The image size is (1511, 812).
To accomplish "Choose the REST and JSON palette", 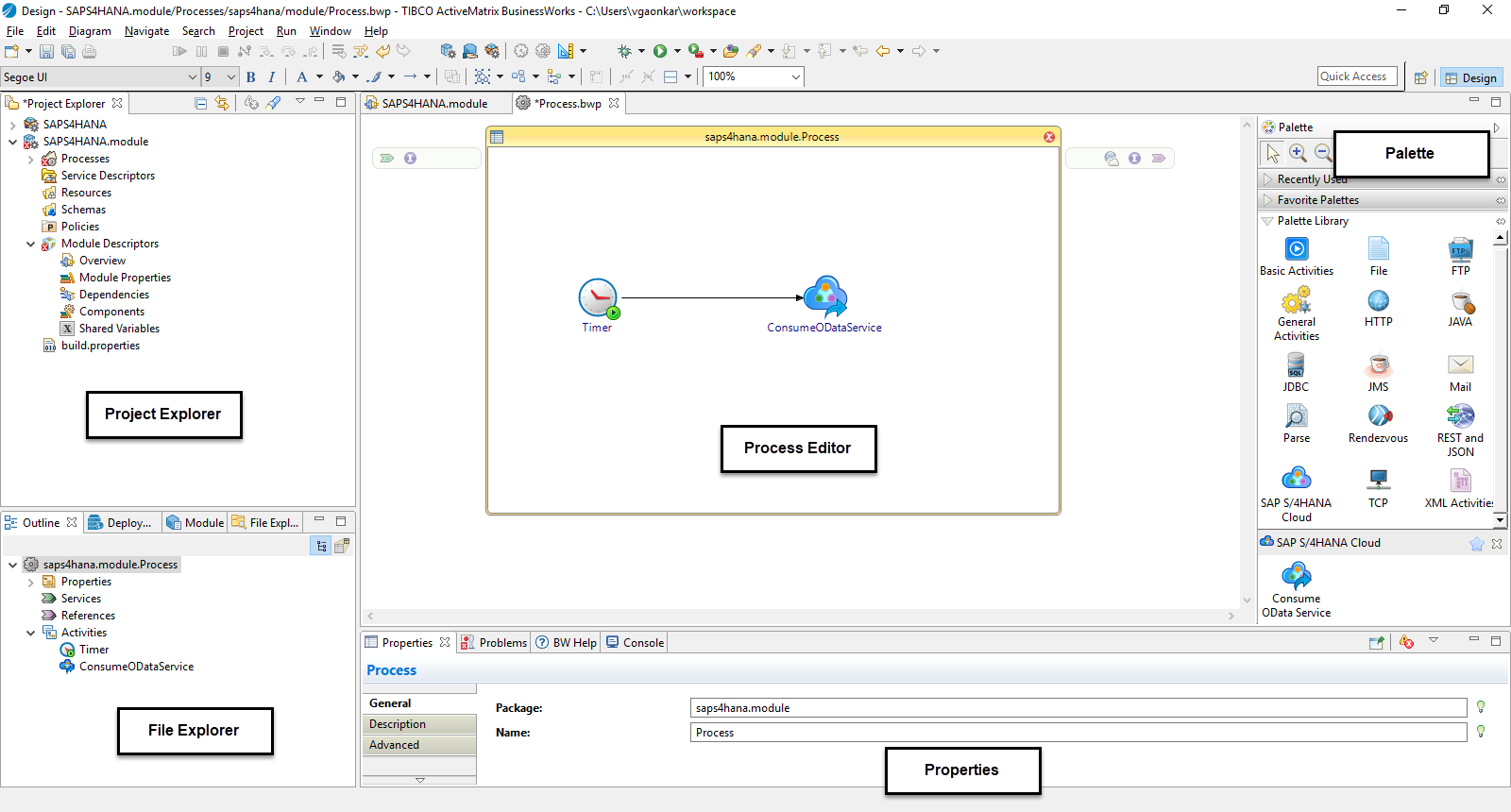I will pyautogui.click(x=1460, y=416).
